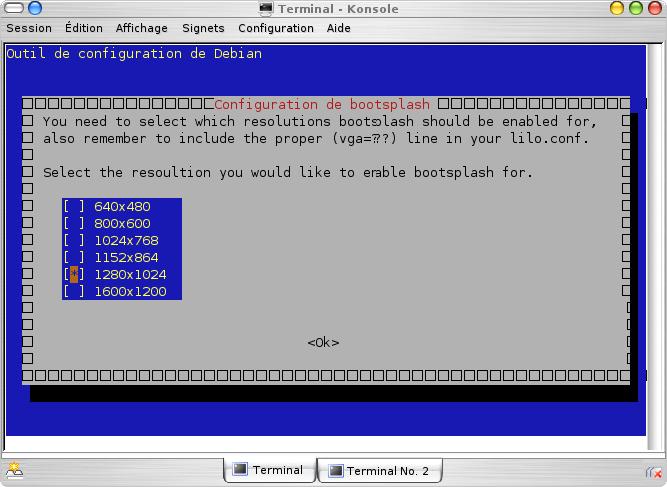Select the 800x600 resolution checkbox
This screenshot has height=487, width=667.
pos(74,224)
